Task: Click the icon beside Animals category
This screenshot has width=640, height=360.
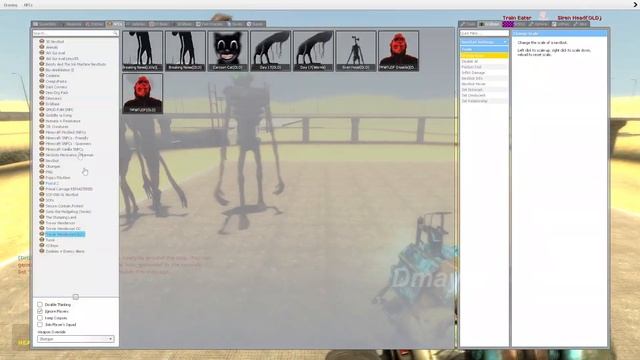Action: pyautogui.click(x=42, y=47)
